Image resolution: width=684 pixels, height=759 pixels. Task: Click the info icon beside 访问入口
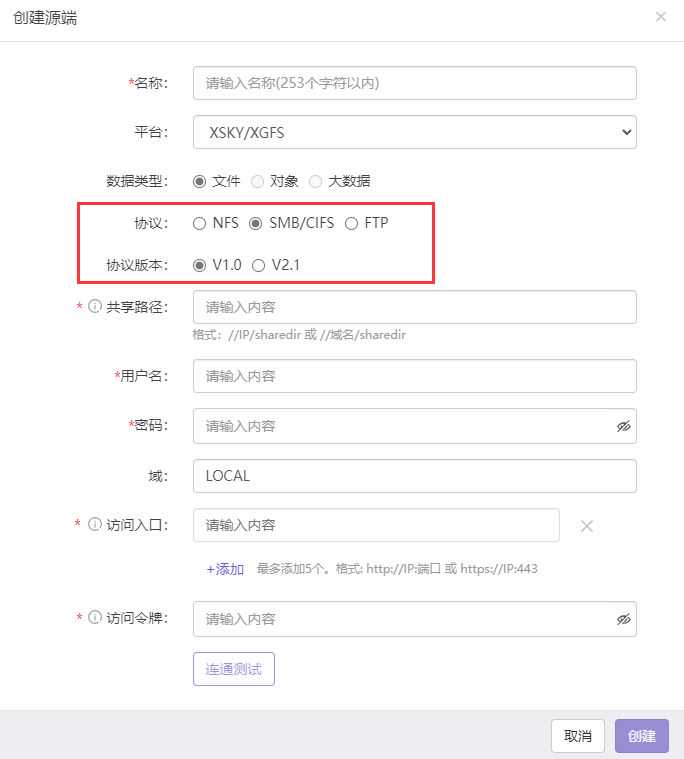pos(96,524)
